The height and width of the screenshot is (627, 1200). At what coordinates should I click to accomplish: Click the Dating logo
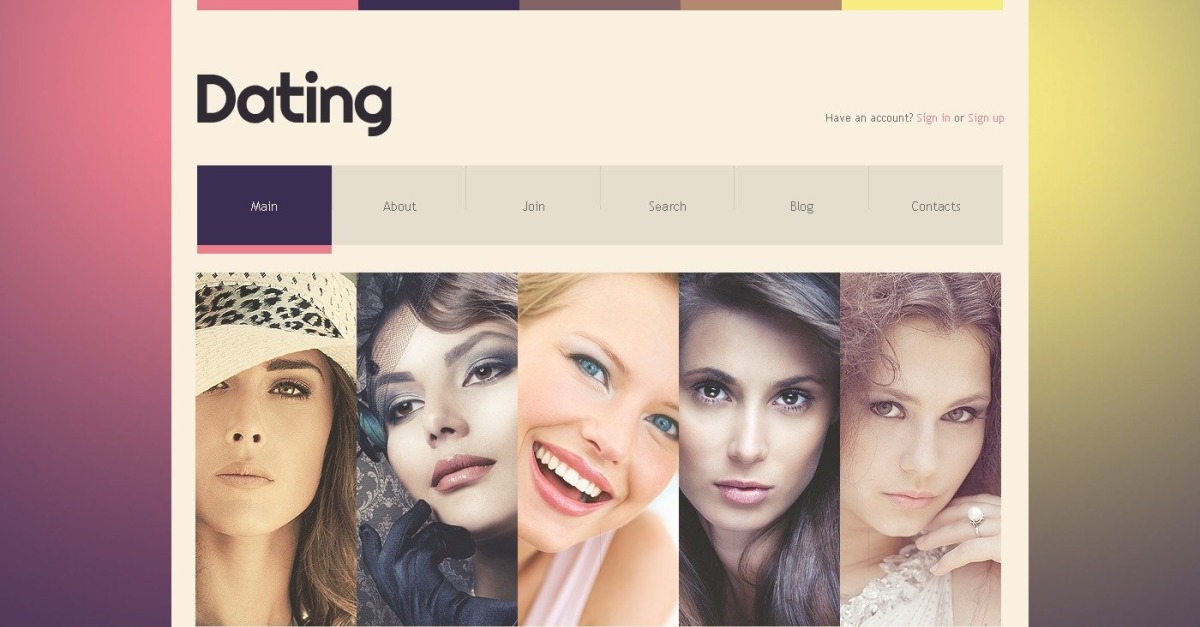[x=294, y=103]
